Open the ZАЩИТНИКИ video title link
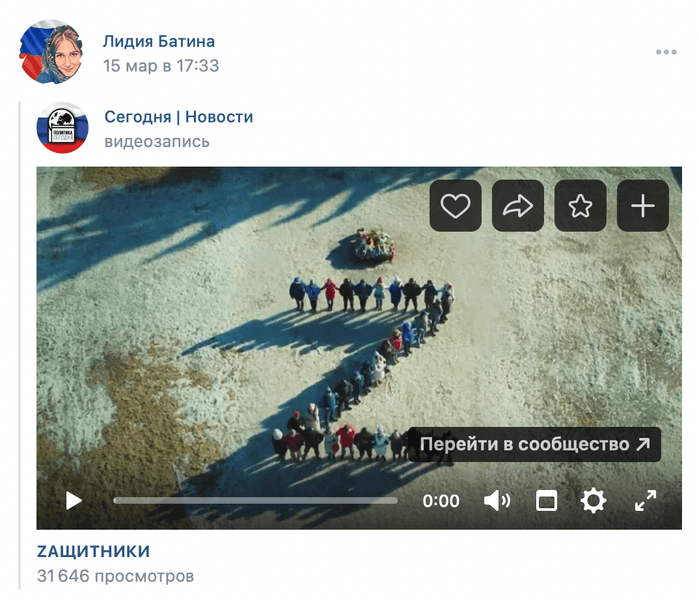Screen dimensions: 699x600 [93, 551]
